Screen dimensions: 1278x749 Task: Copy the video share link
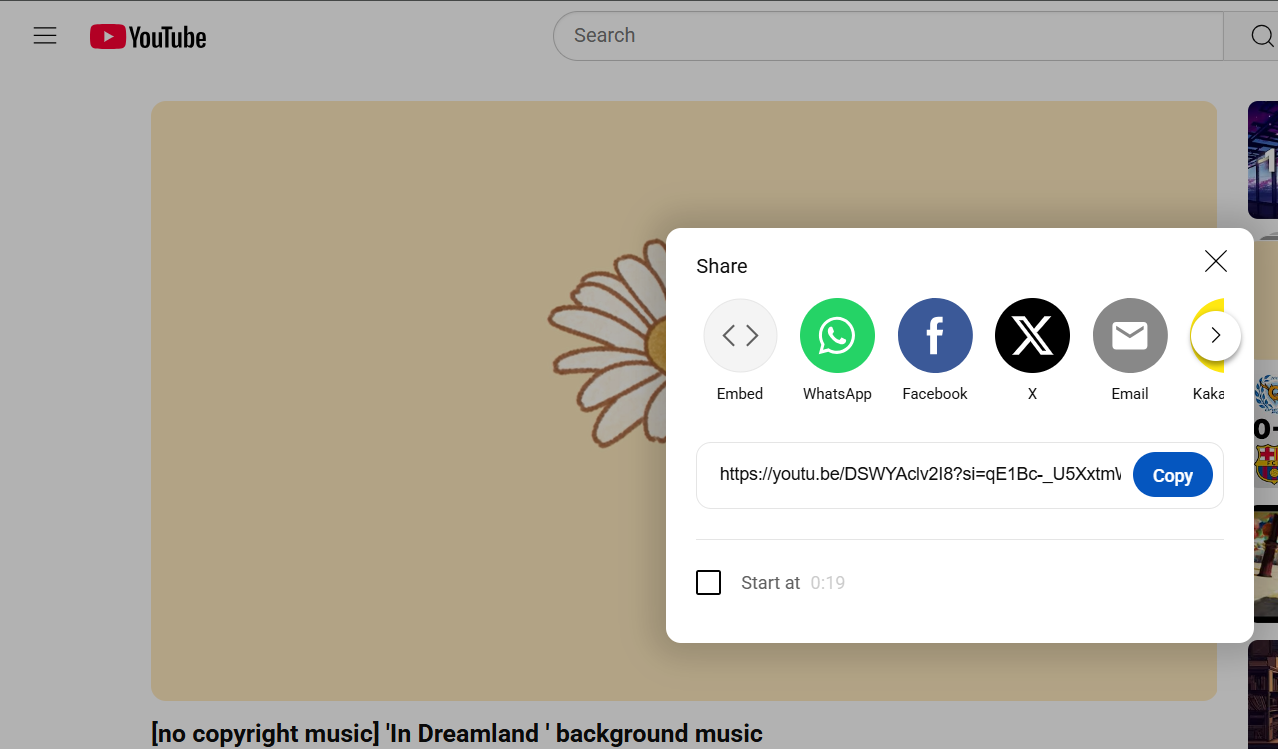tap(1172, 475)
